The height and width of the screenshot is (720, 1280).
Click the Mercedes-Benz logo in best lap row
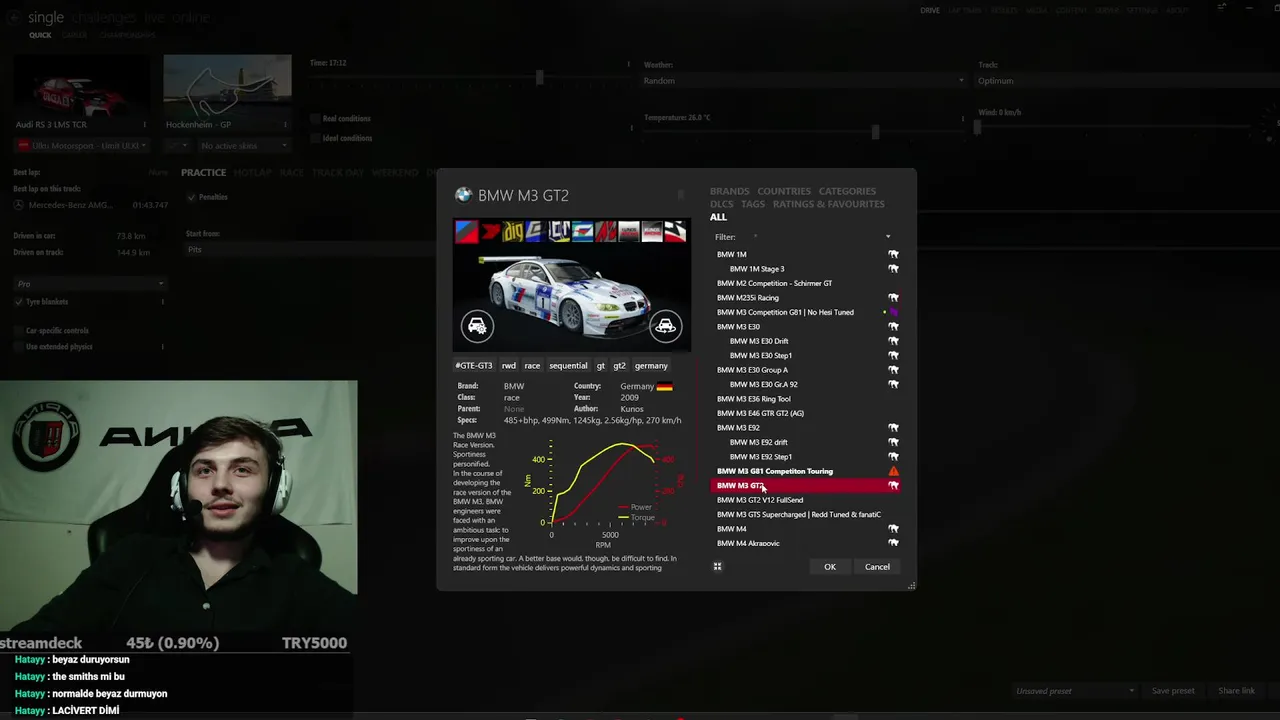(x=19, y=205)
